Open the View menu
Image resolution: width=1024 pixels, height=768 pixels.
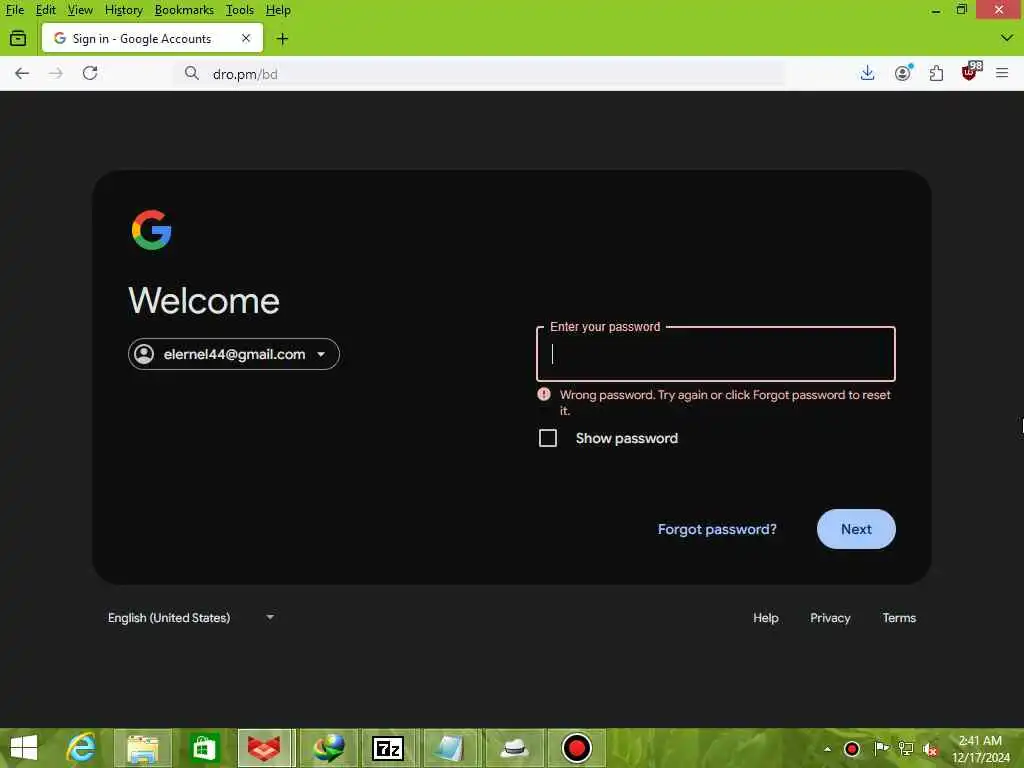tap(80, 10)
